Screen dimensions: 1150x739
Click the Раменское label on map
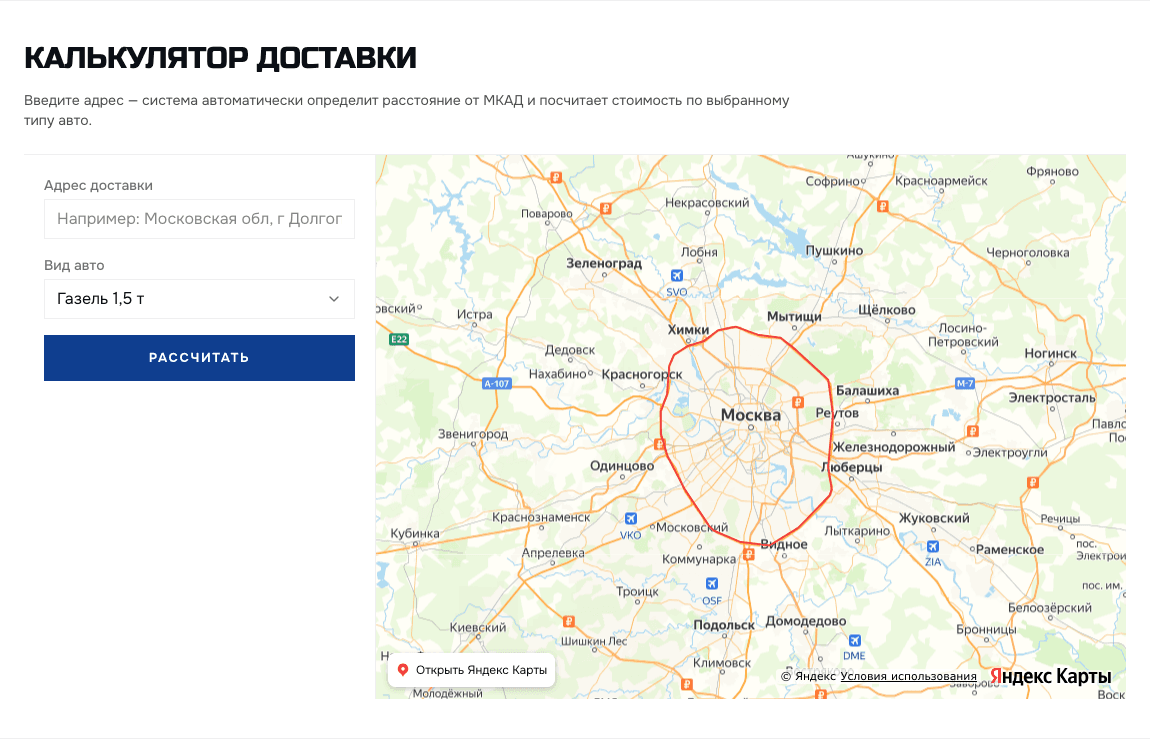tap(1010, 549)
